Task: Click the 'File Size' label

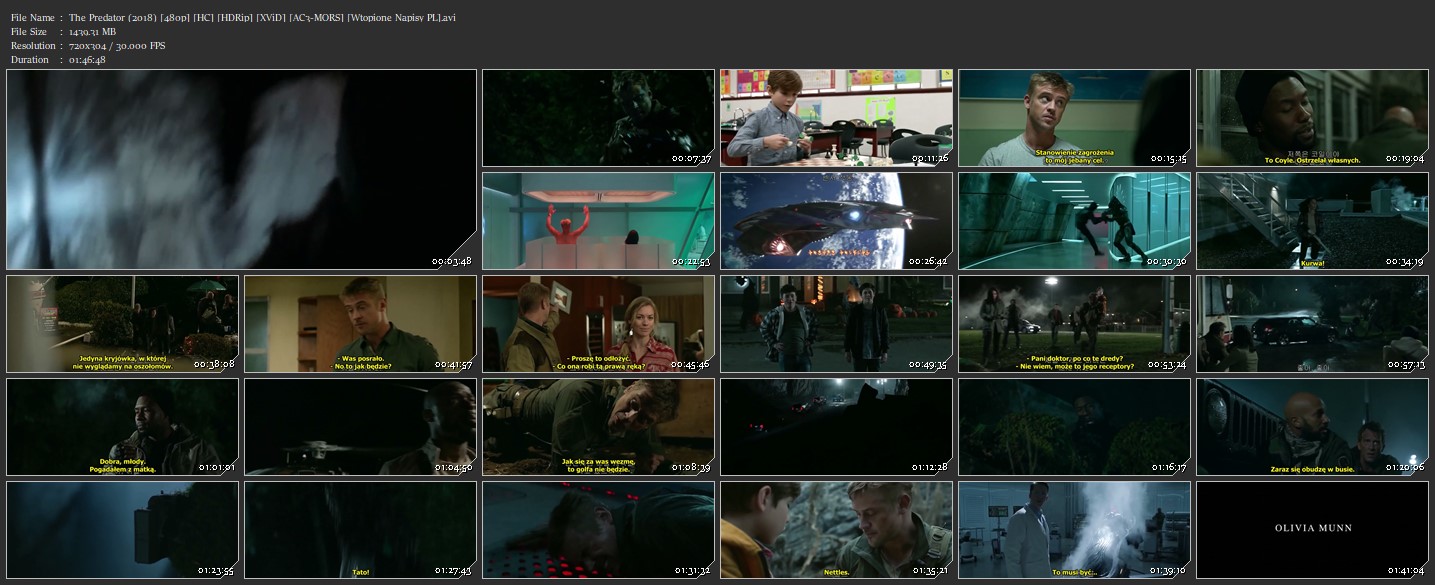Action: tap(29, 32)
